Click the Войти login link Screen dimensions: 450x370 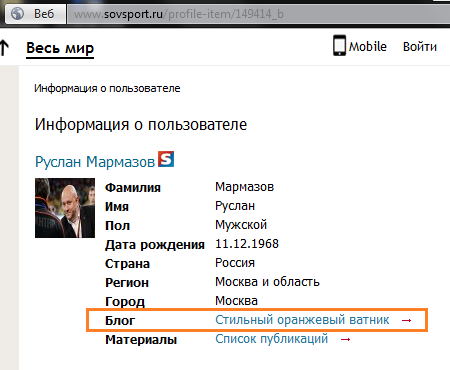[420, 47]
